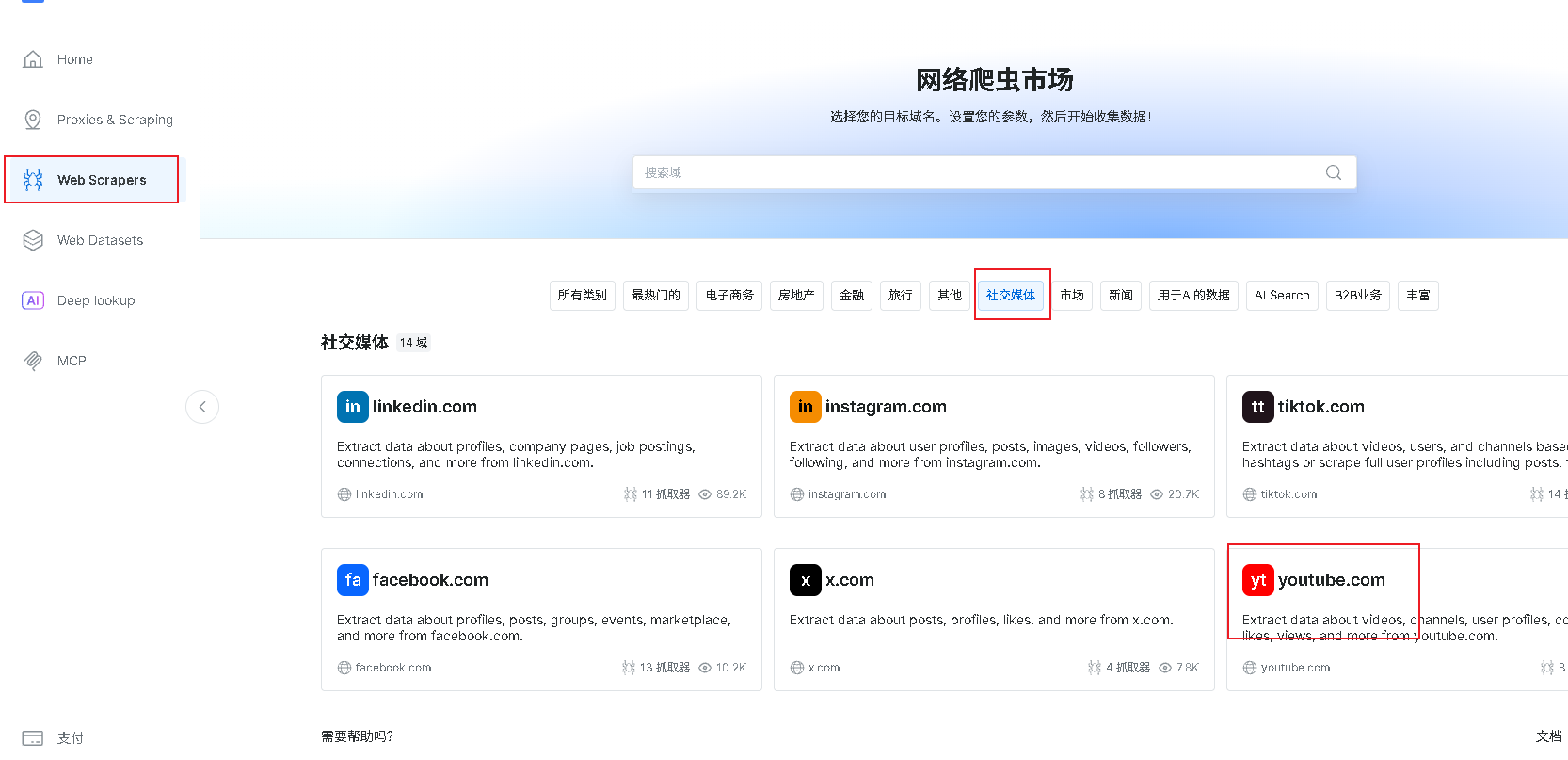Open the x.com card title
Screen dimensions: 1568x760
point(850,580)
